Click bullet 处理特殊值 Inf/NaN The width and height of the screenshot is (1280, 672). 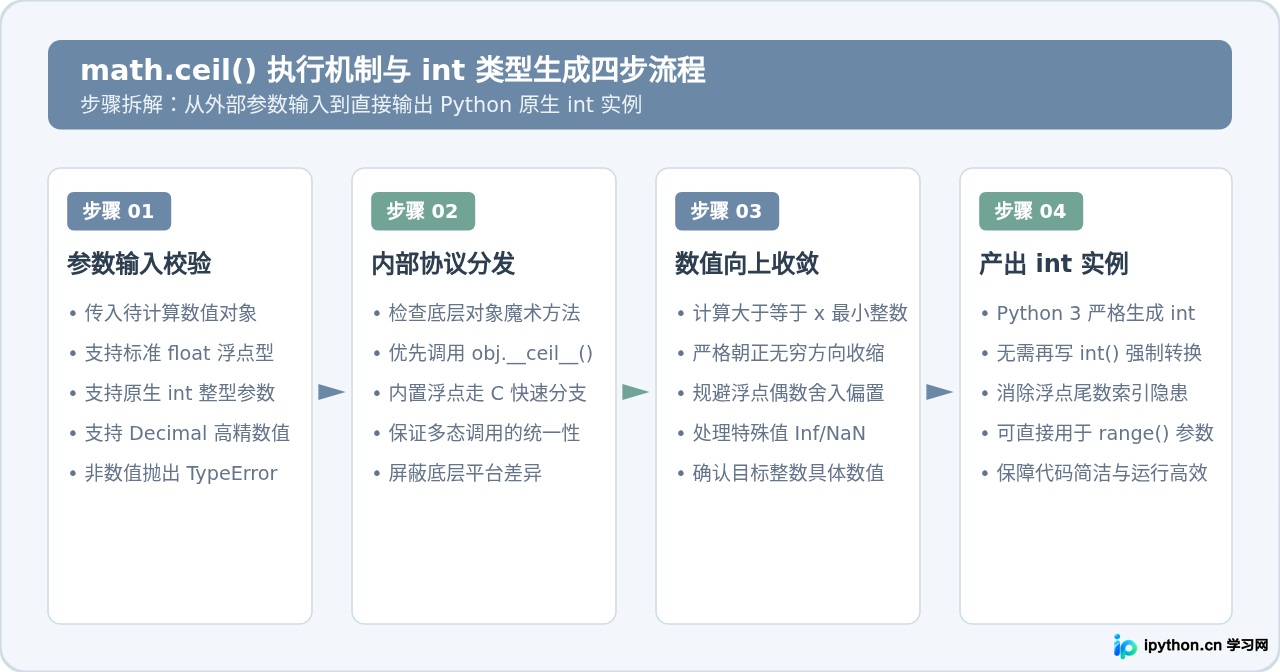click(770, 433)
